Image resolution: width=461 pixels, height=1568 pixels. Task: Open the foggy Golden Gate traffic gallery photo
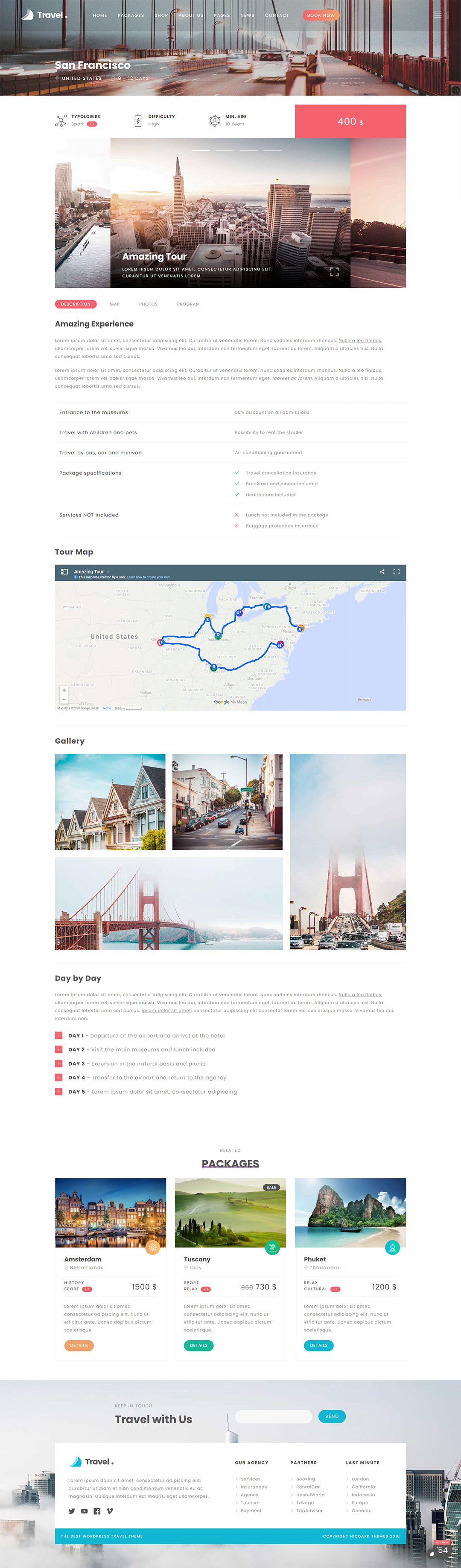click(348, 852)
